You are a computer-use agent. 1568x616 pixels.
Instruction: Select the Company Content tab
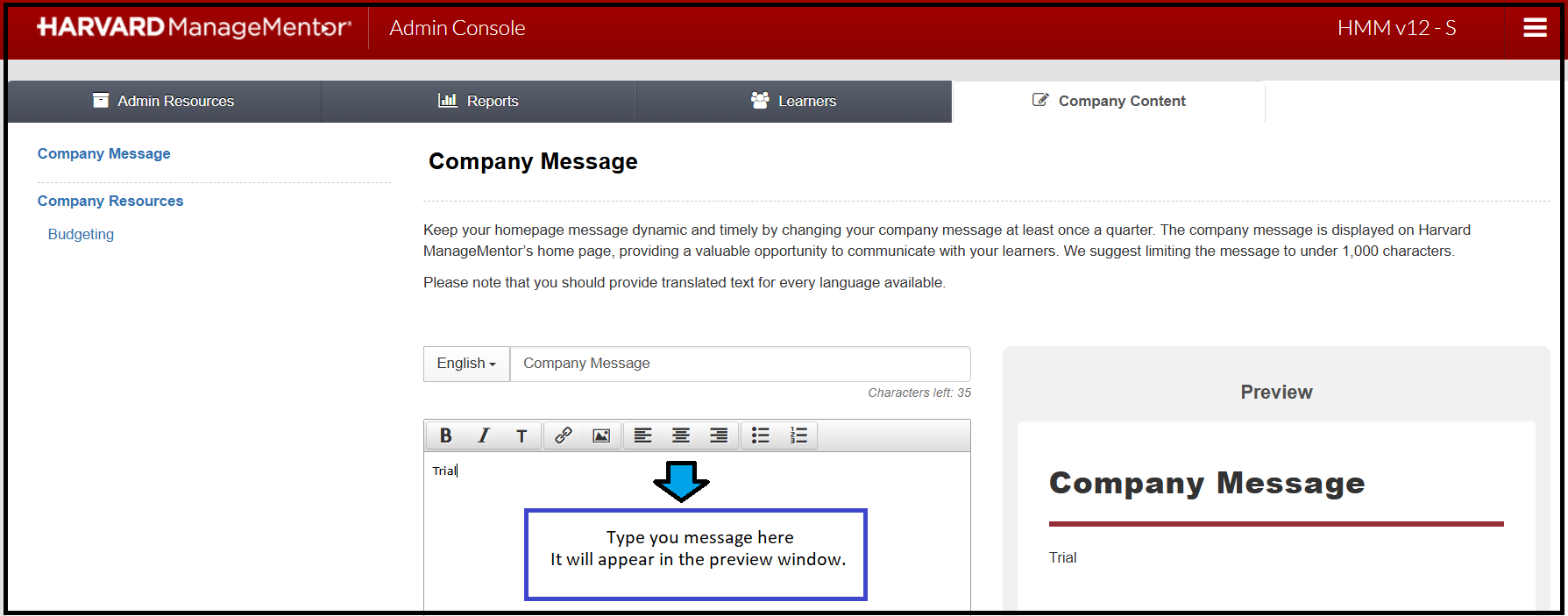point(1109,102)
